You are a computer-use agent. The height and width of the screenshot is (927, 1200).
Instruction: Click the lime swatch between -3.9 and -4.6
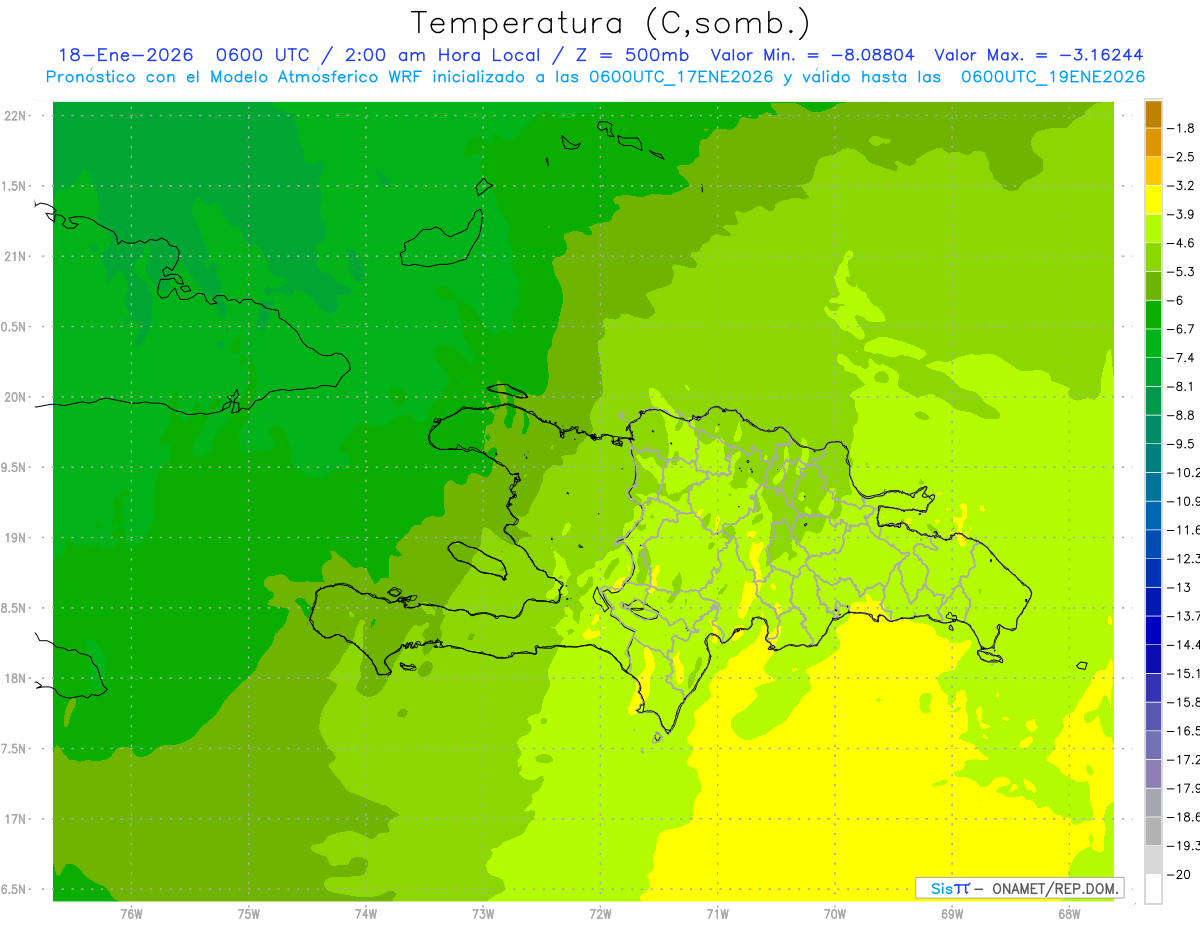pyautogui.click(x=1153, y=228)
